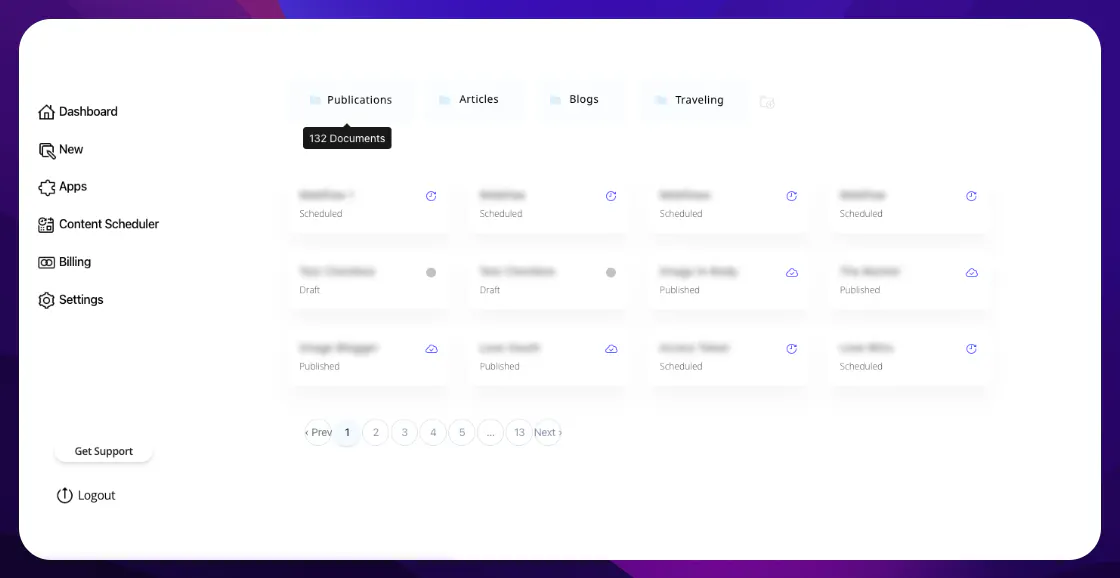The width and height of the screenshot is (1120, 578).
Task: Open the Settings gear icon
Action: point(46,300)
